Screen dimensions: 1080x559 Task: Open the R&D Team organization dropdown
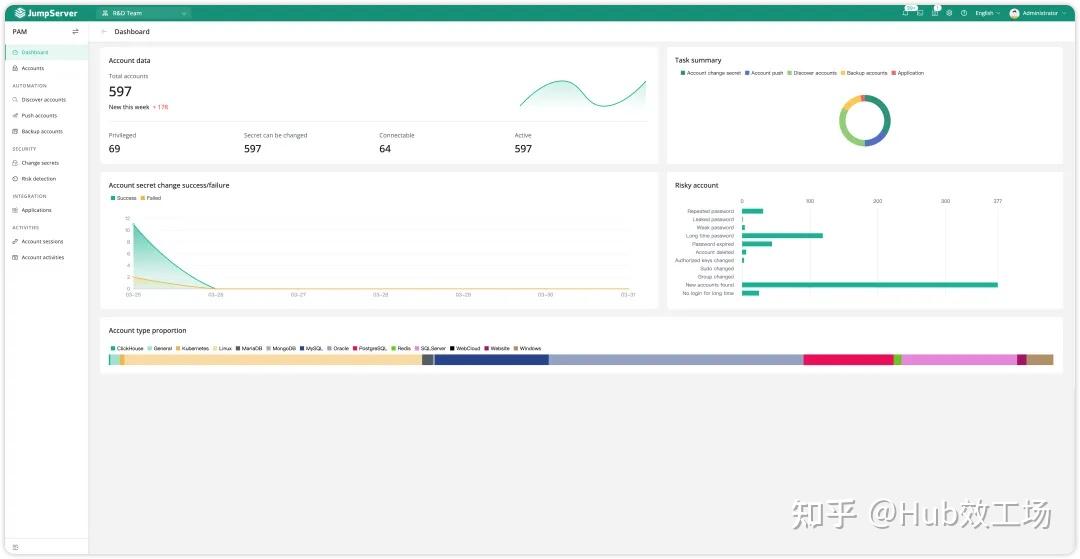click(x=144, y=13)
